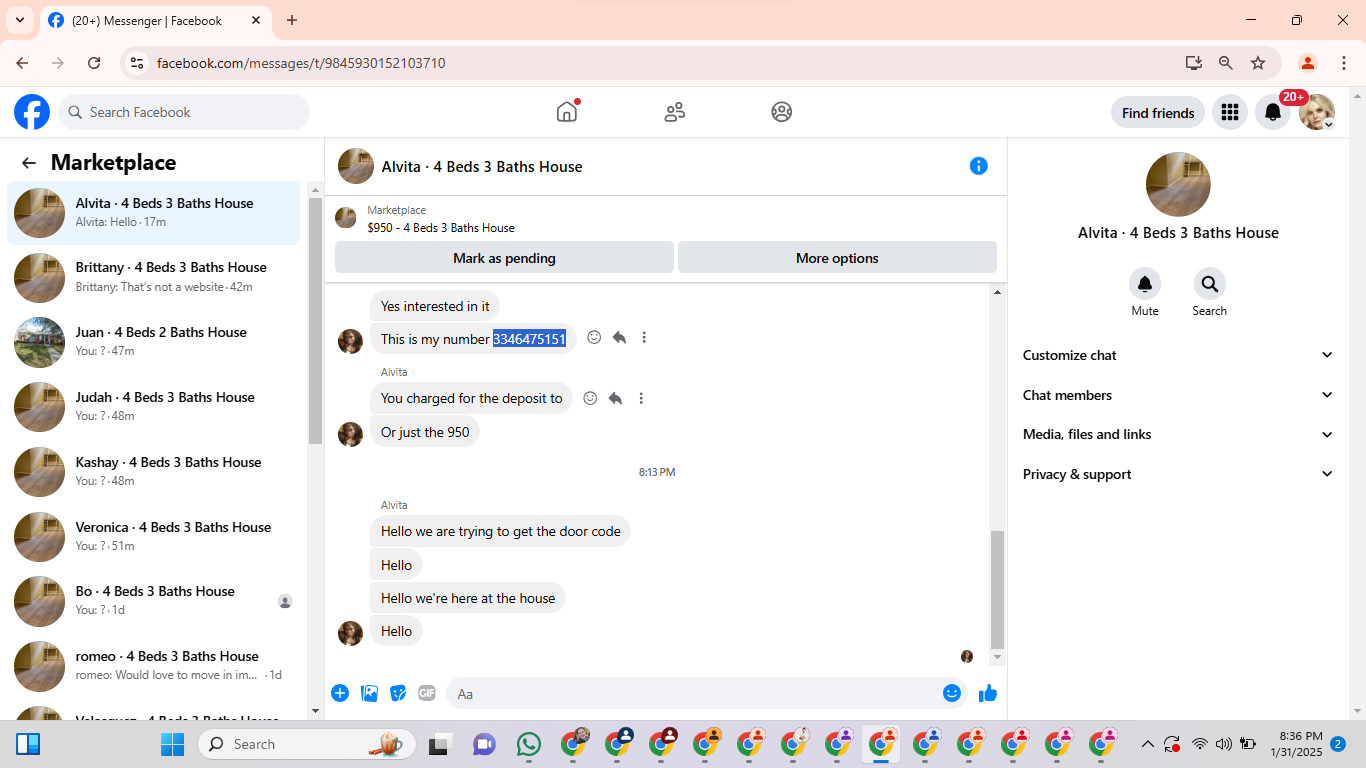Open more options for "This is my number" message
The width and height of the screenshot is (1366, 768).
[644, 338]
